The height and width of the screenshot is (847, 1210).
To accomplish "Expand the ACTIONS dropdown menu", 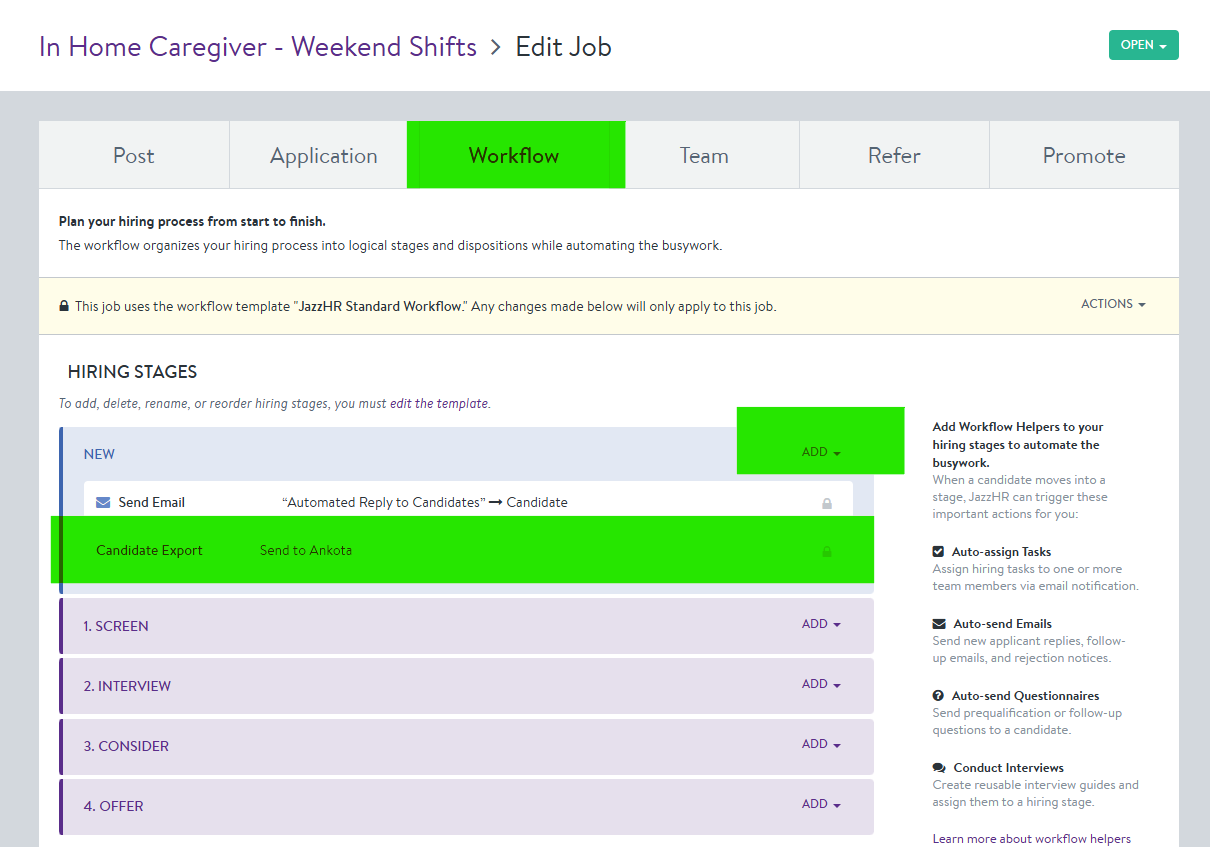I will (1113, 304).
